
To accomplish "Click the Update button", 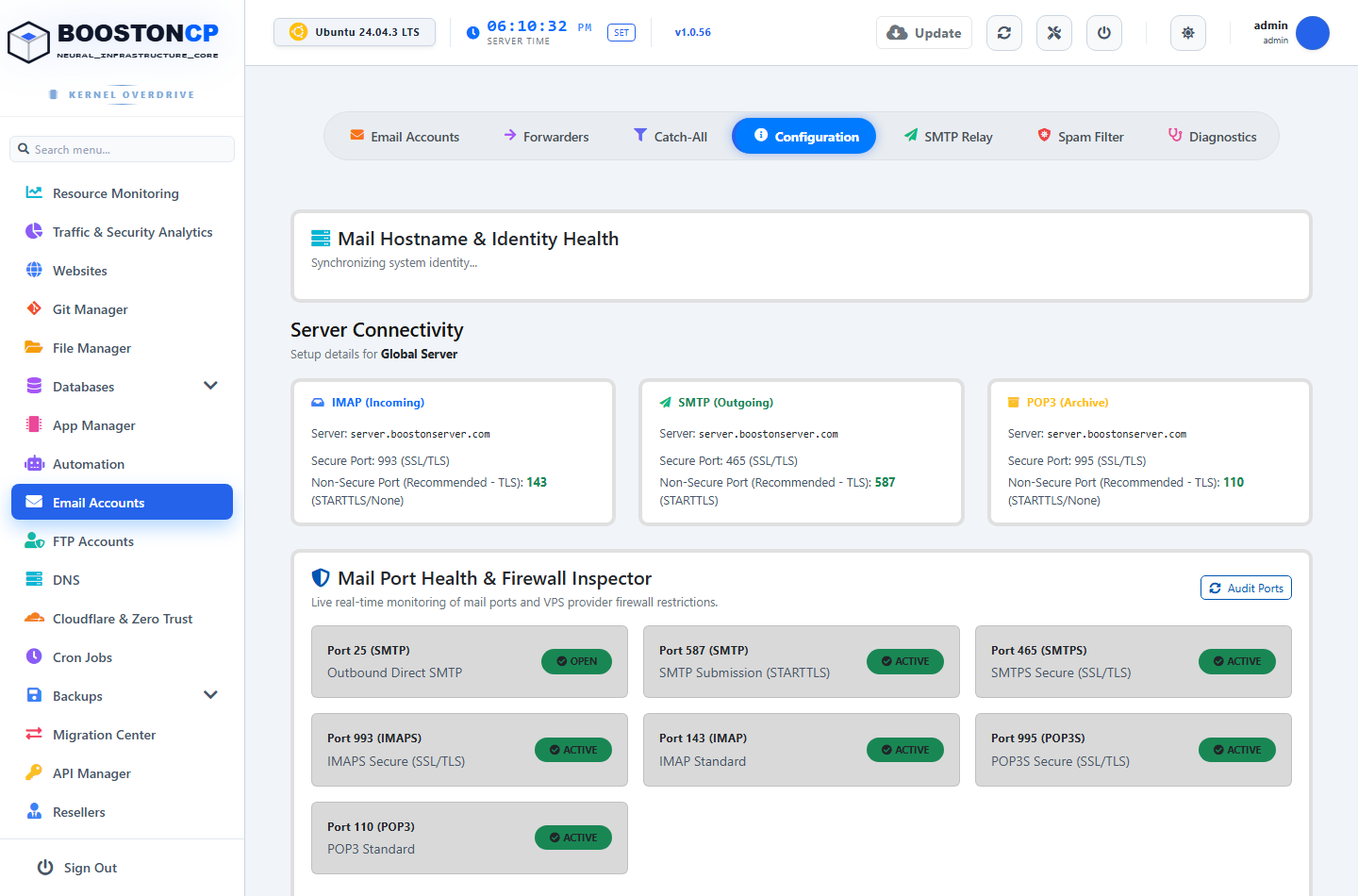I will click(924, 33).
